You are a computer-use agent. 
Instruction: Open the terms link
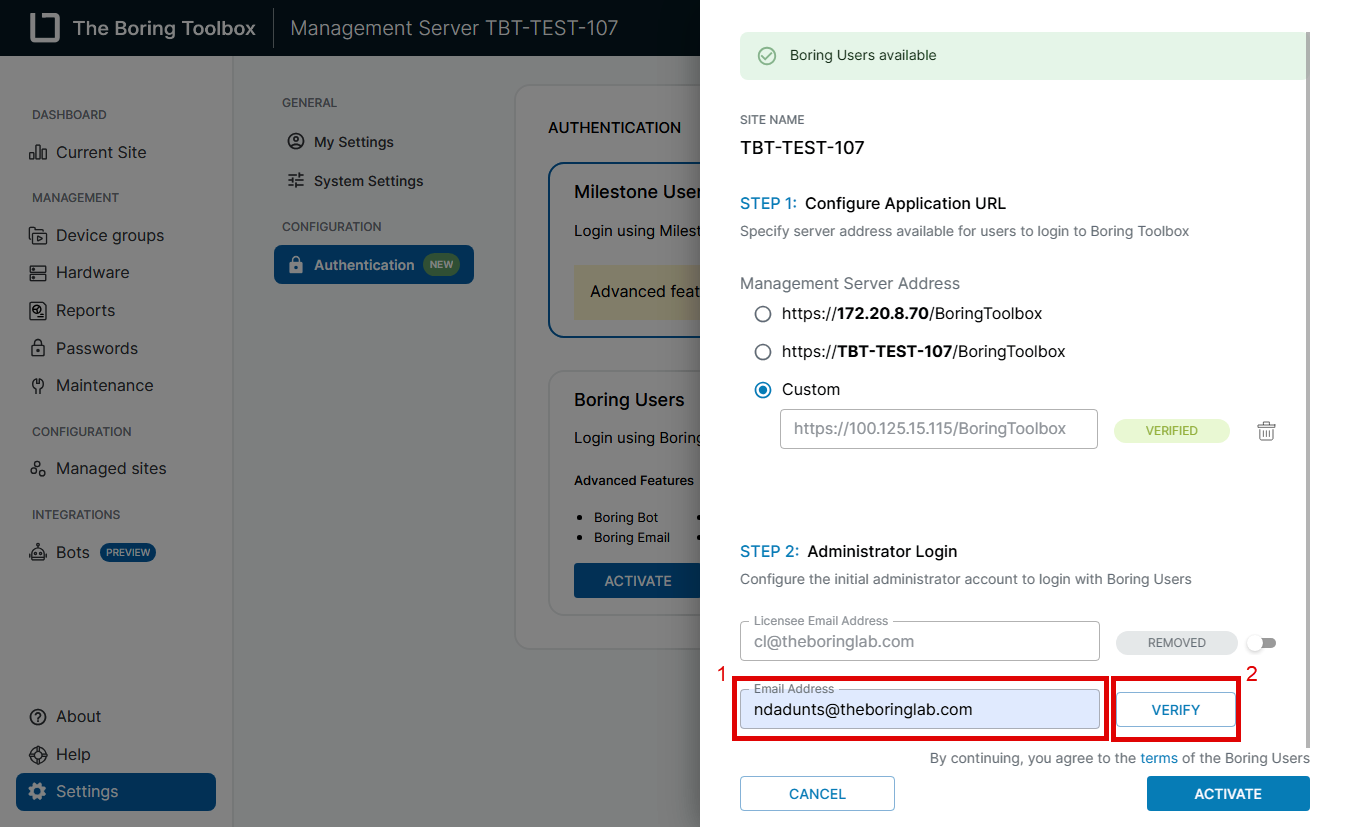click(1158, 758)
